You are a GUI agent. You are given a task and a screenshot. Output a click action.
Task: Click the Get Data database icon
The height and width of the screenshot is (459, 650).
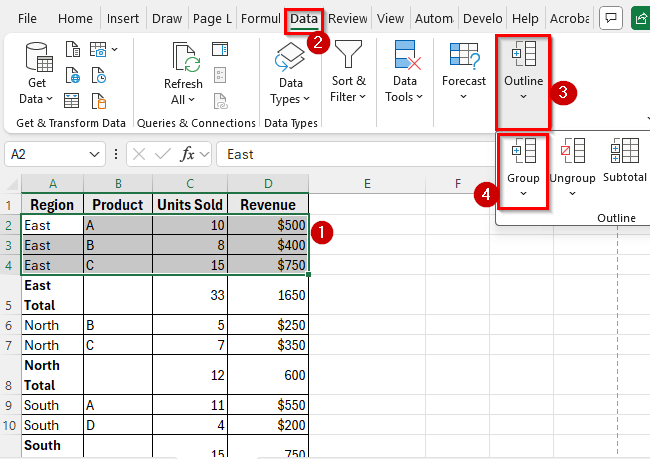pyautogui.click(x=39, y=57)
